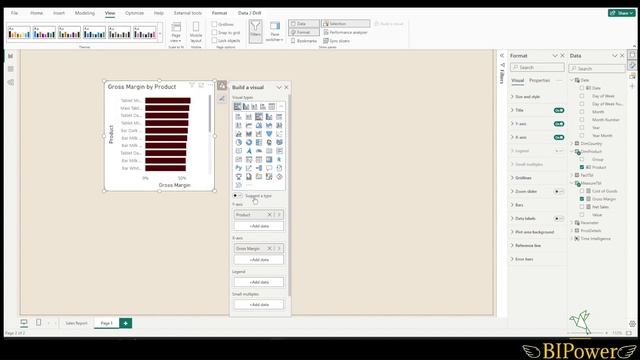Switch to Mobile layout view
The width and height of the screenshot is (640, 360).
(196, 31)
